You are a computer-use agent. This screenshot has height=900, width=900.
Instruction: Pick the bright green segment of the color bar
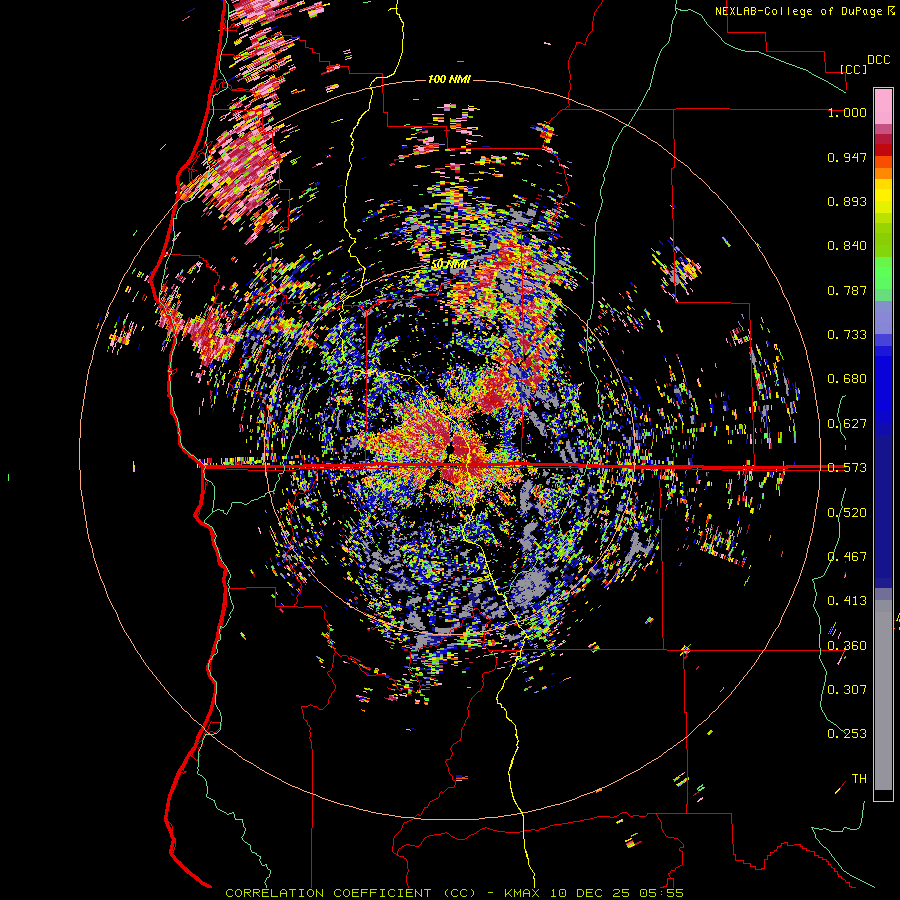coord(883,273)
